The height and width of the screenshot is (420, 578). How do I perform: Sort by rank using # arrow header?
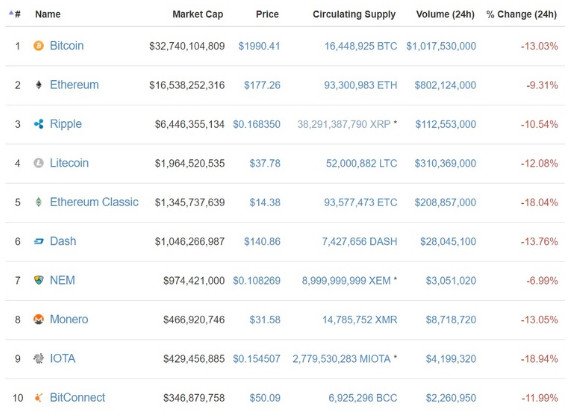point(15,14)
